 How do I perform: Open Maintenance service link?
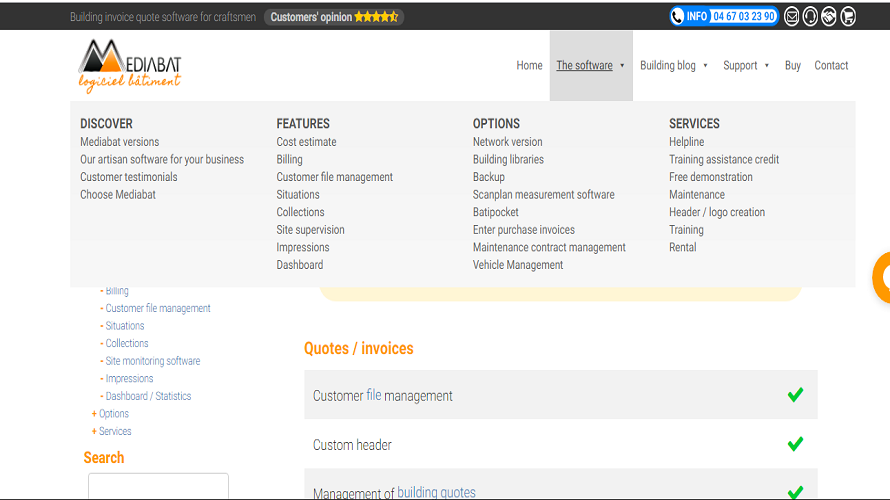[696, 195]
